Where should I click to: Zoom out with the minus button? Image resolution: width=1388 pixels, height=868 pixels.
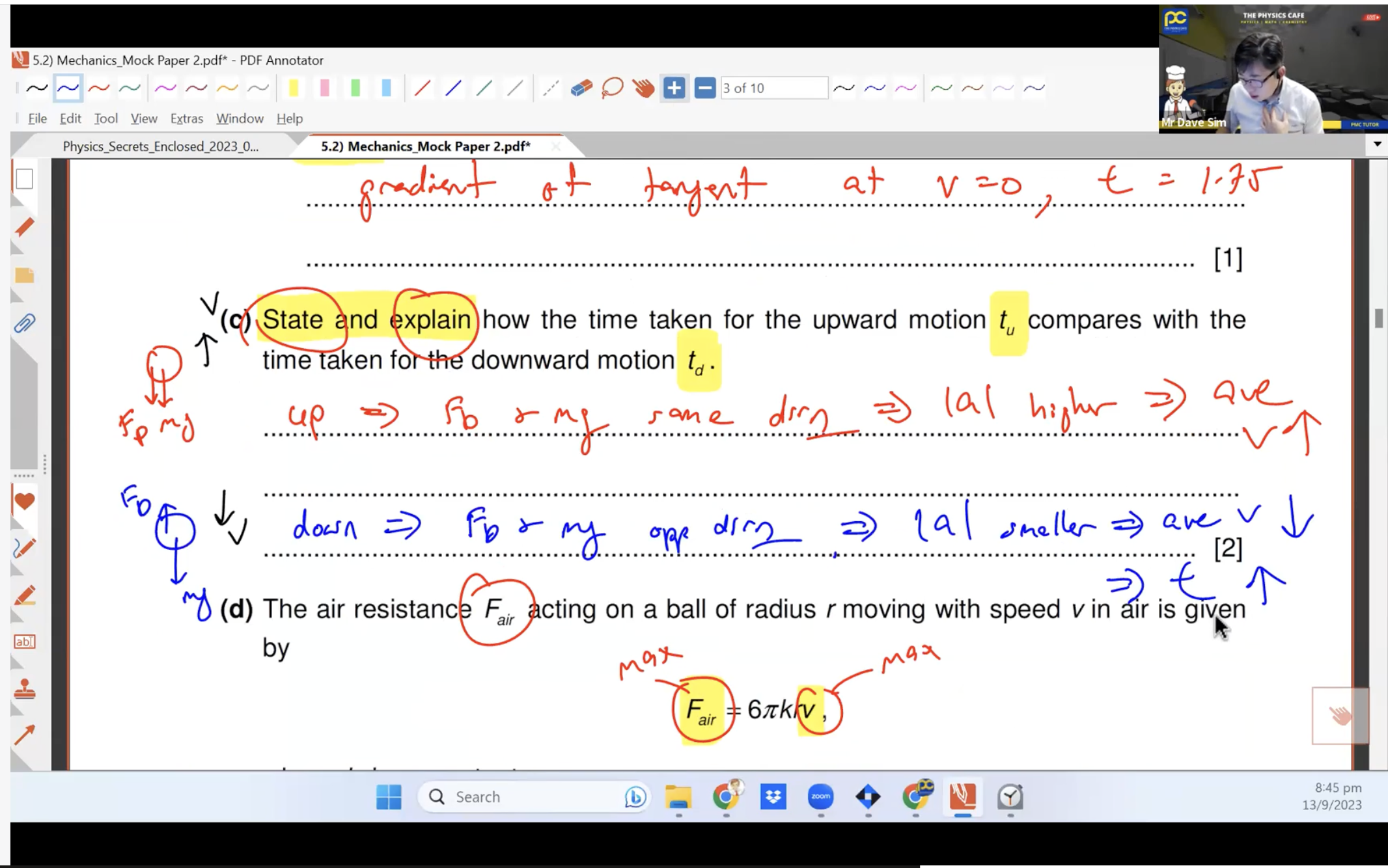[704, 88]
